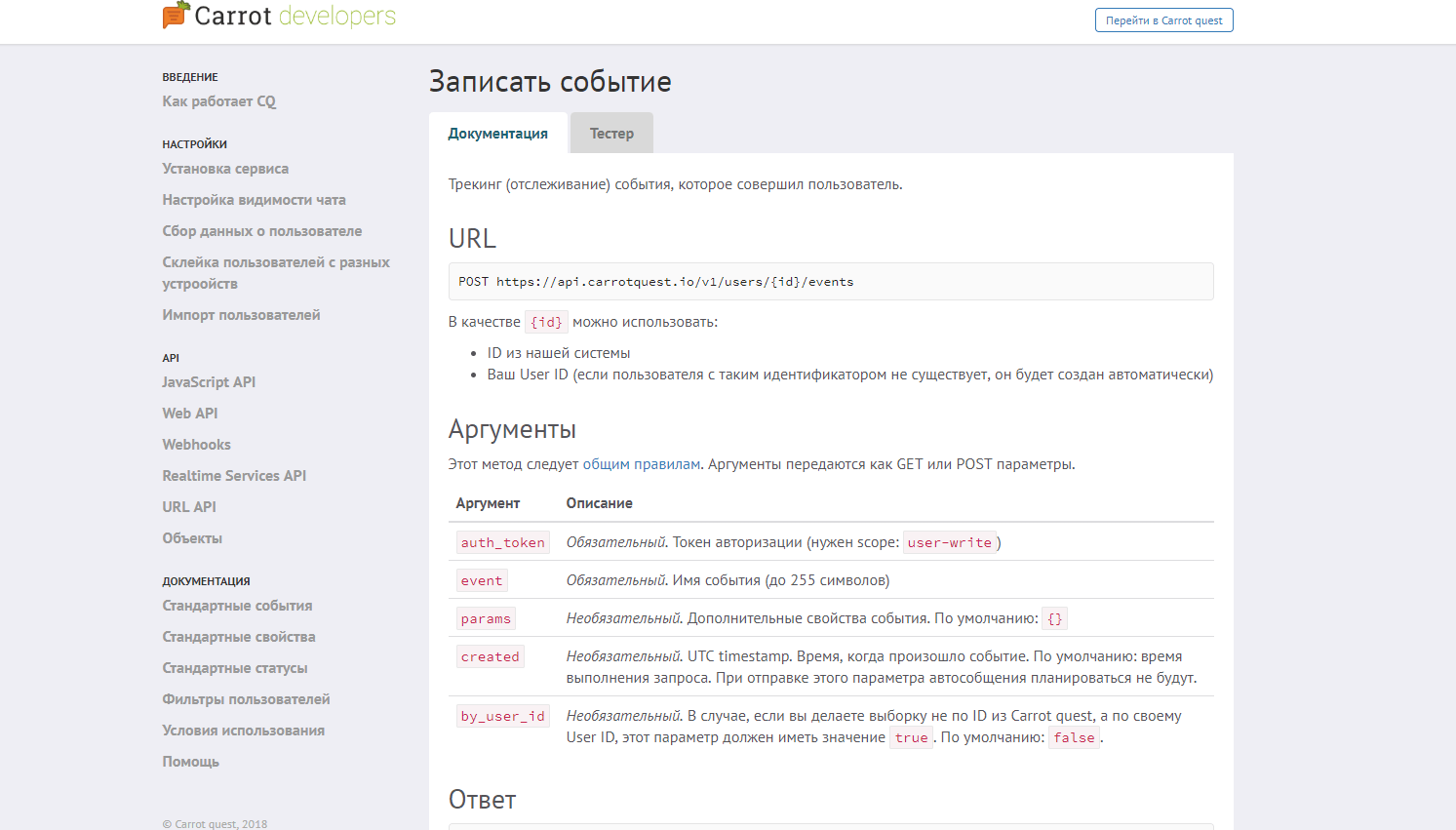Screen dimensions: 1456x830
Task: Click the ВВЕДЕНИЕ sidebar section label
Action: (x=190, y=77)
